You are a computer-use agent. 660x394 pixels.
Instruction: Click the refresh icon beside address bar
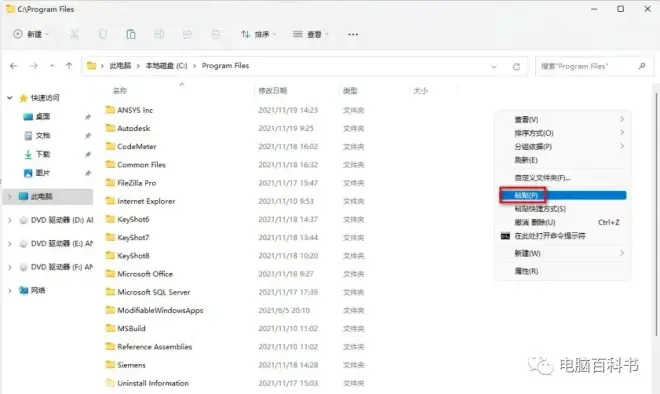pyautogui.click(x=516, y=67)
